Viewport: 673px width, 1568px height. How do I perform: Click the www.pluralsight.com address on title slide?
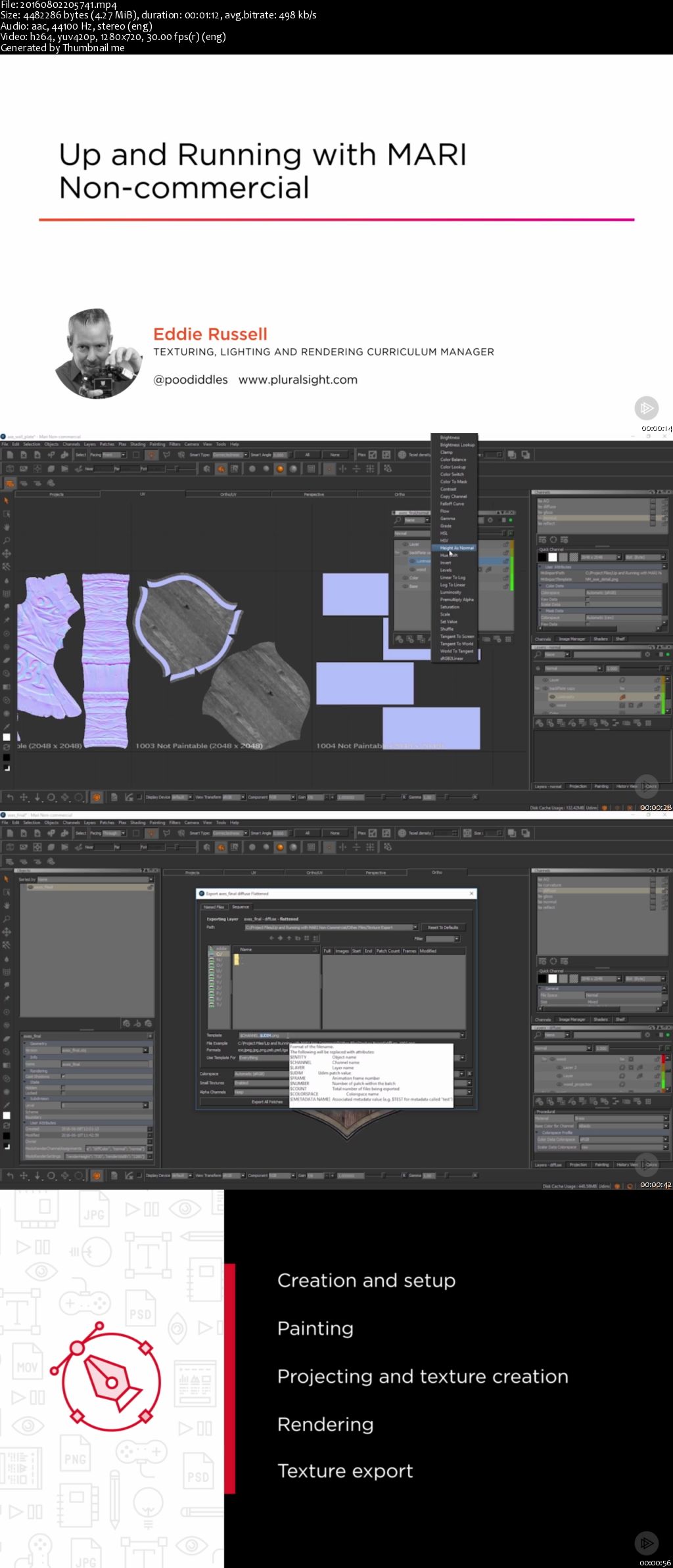tap(298, 380)
